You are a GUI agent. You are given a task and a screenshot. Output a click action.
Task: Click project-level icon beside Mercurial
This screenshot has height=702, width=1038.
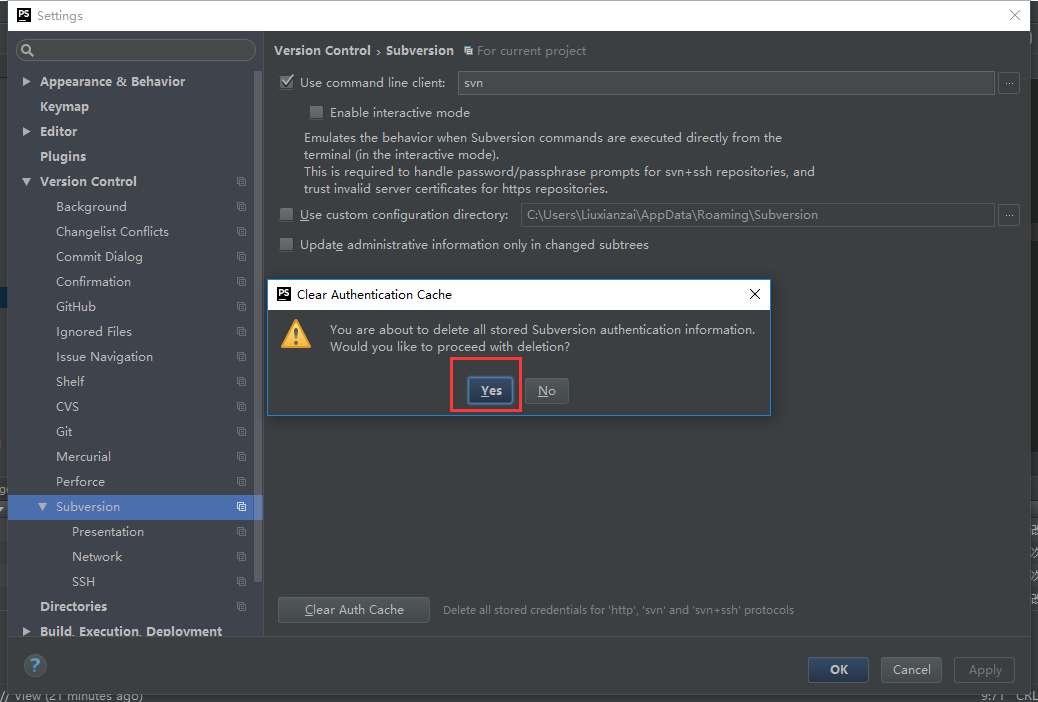pos(242,456)
